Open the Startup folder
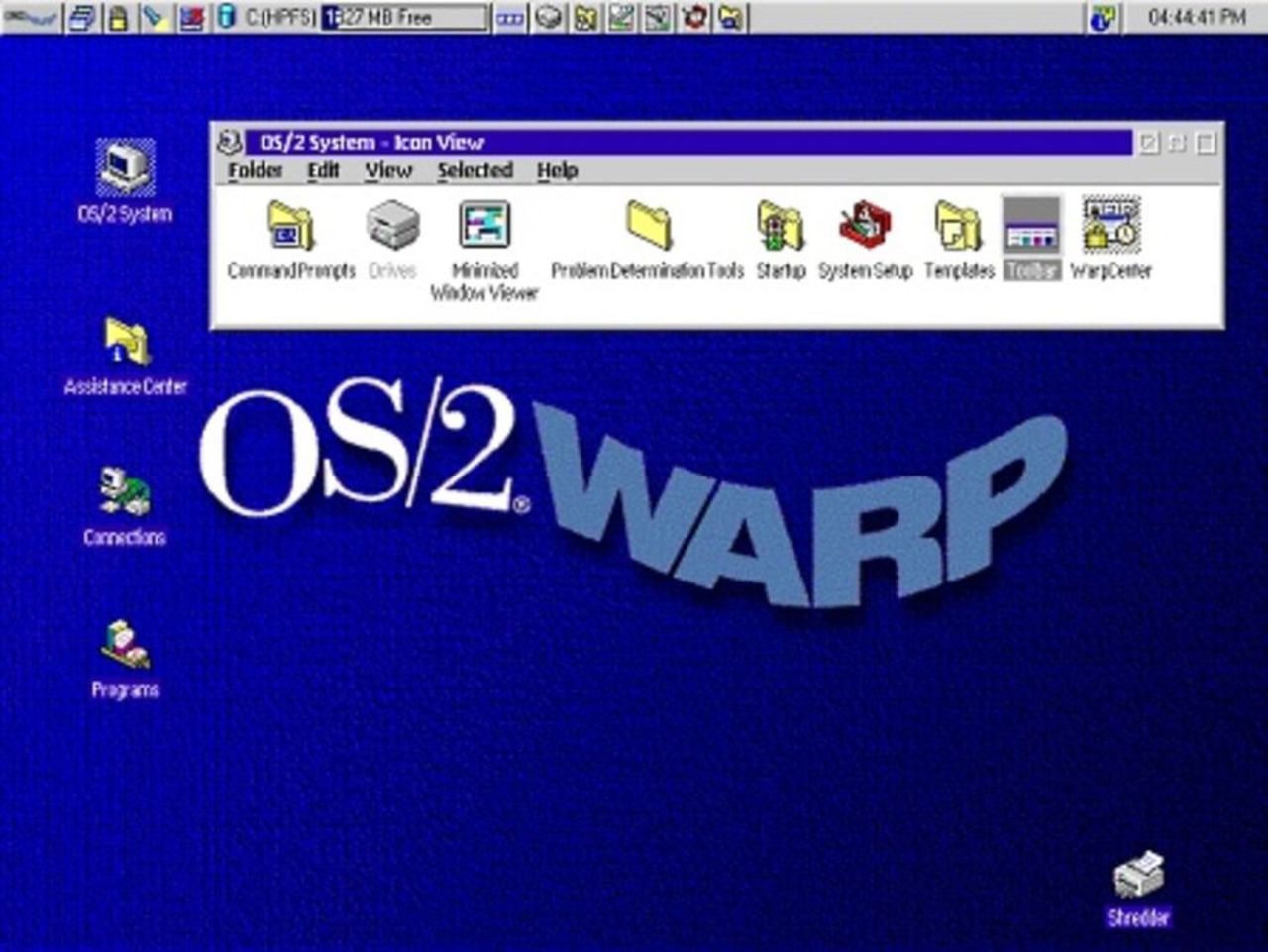The image size is (1268, 952). (x=779, y=226)
